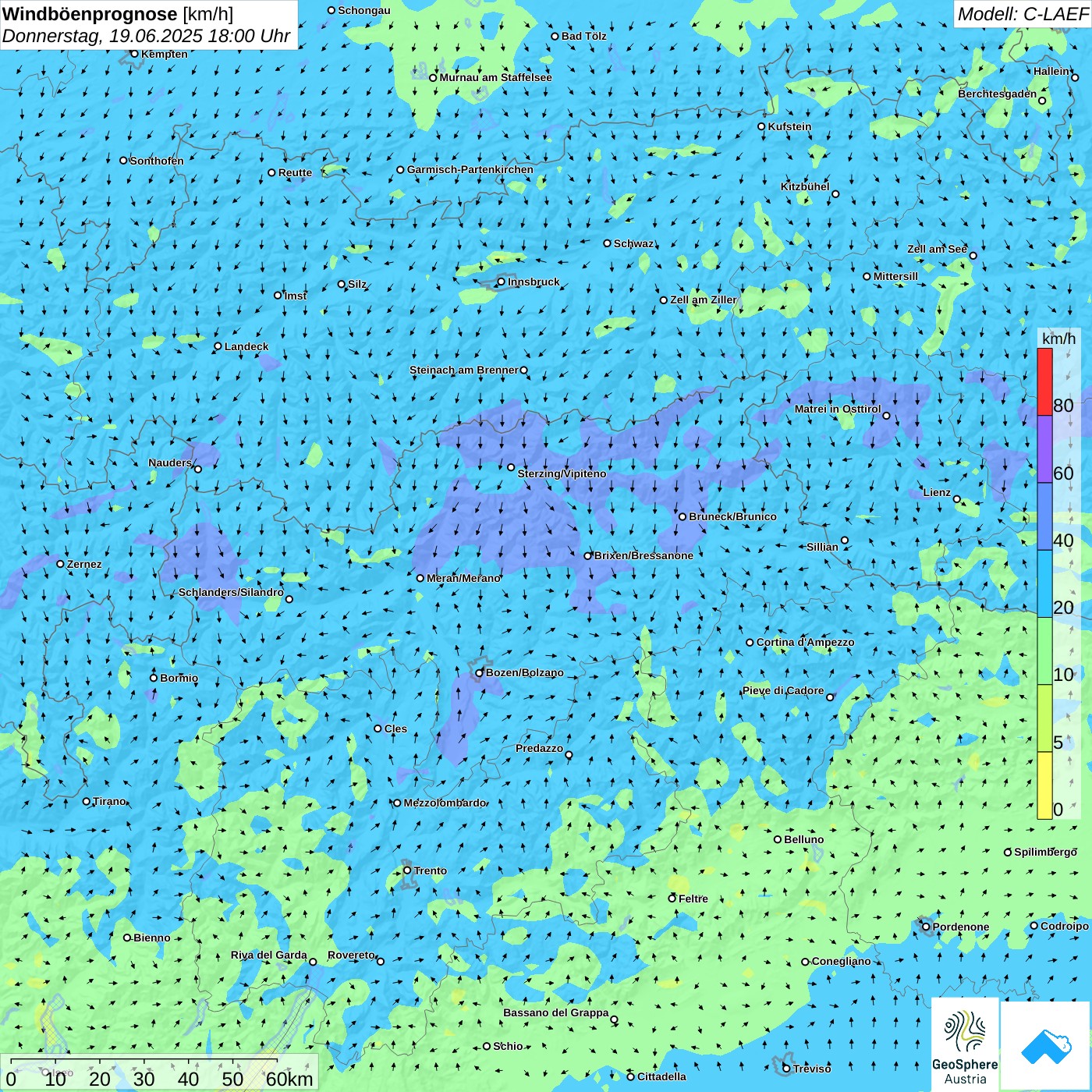Click the date Donnerstag, 19.06.2025 18:00 Uhr

point(146,36)
